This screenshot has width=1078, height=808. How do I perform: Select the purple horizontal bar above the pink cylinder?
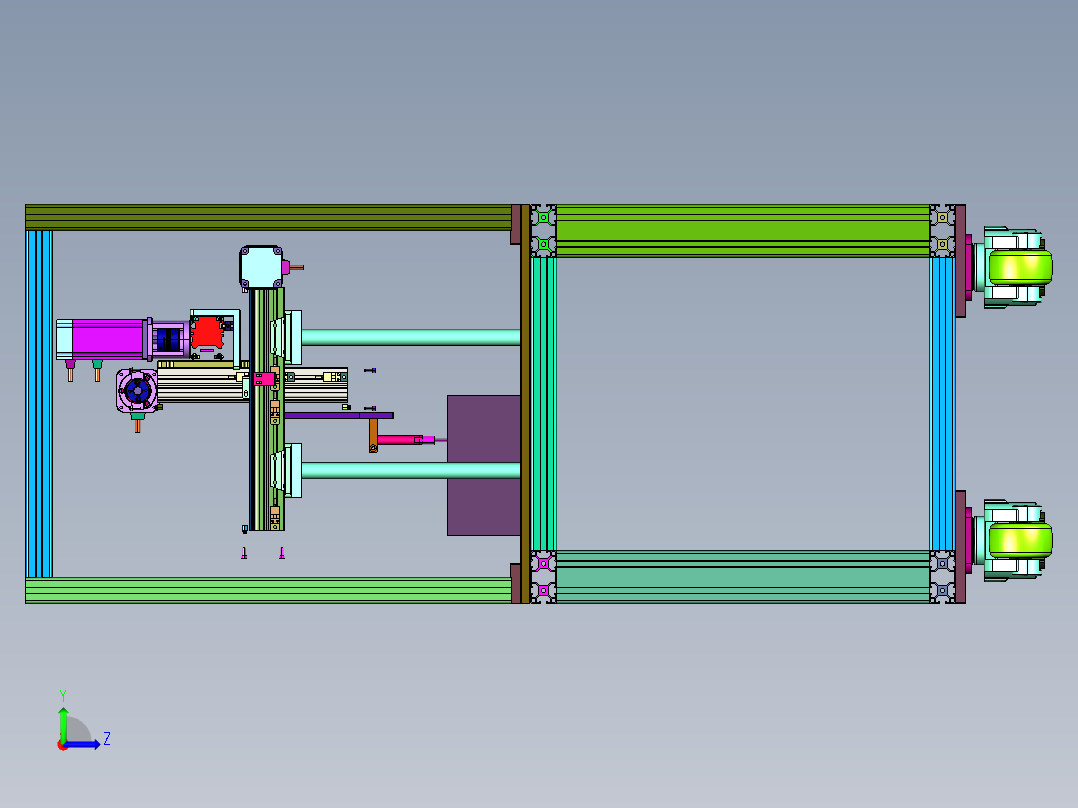(338, 415)
